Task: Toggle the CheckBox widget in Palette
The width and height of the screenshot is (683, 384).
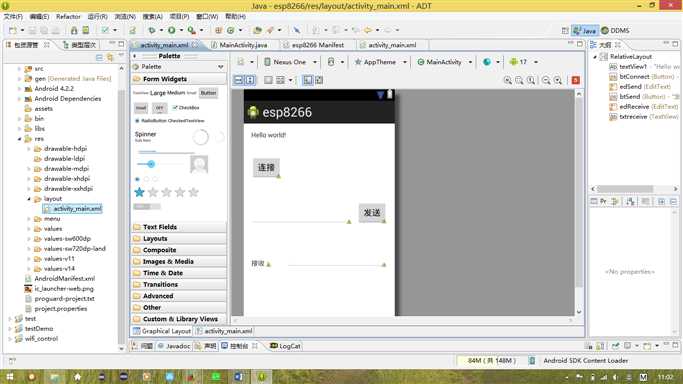Action: click(186, 108)
